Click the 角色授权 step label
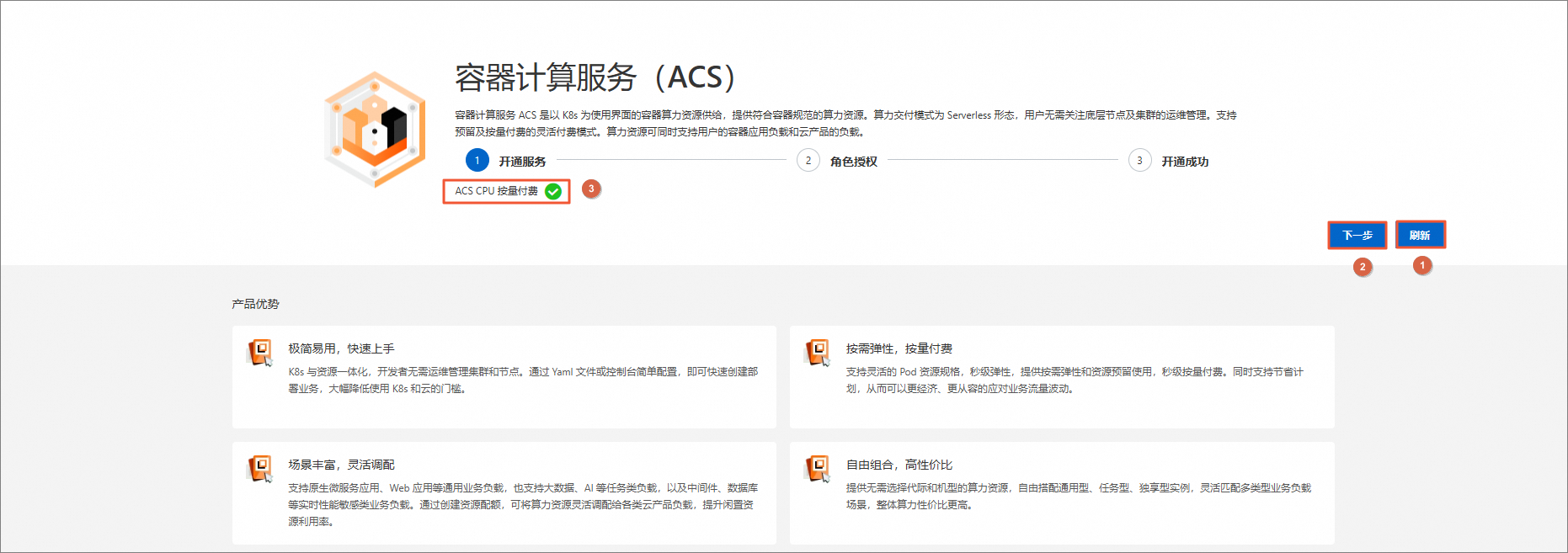Image resolution: width=1568 pixels, height=553 pixels. tap(854, 162)
